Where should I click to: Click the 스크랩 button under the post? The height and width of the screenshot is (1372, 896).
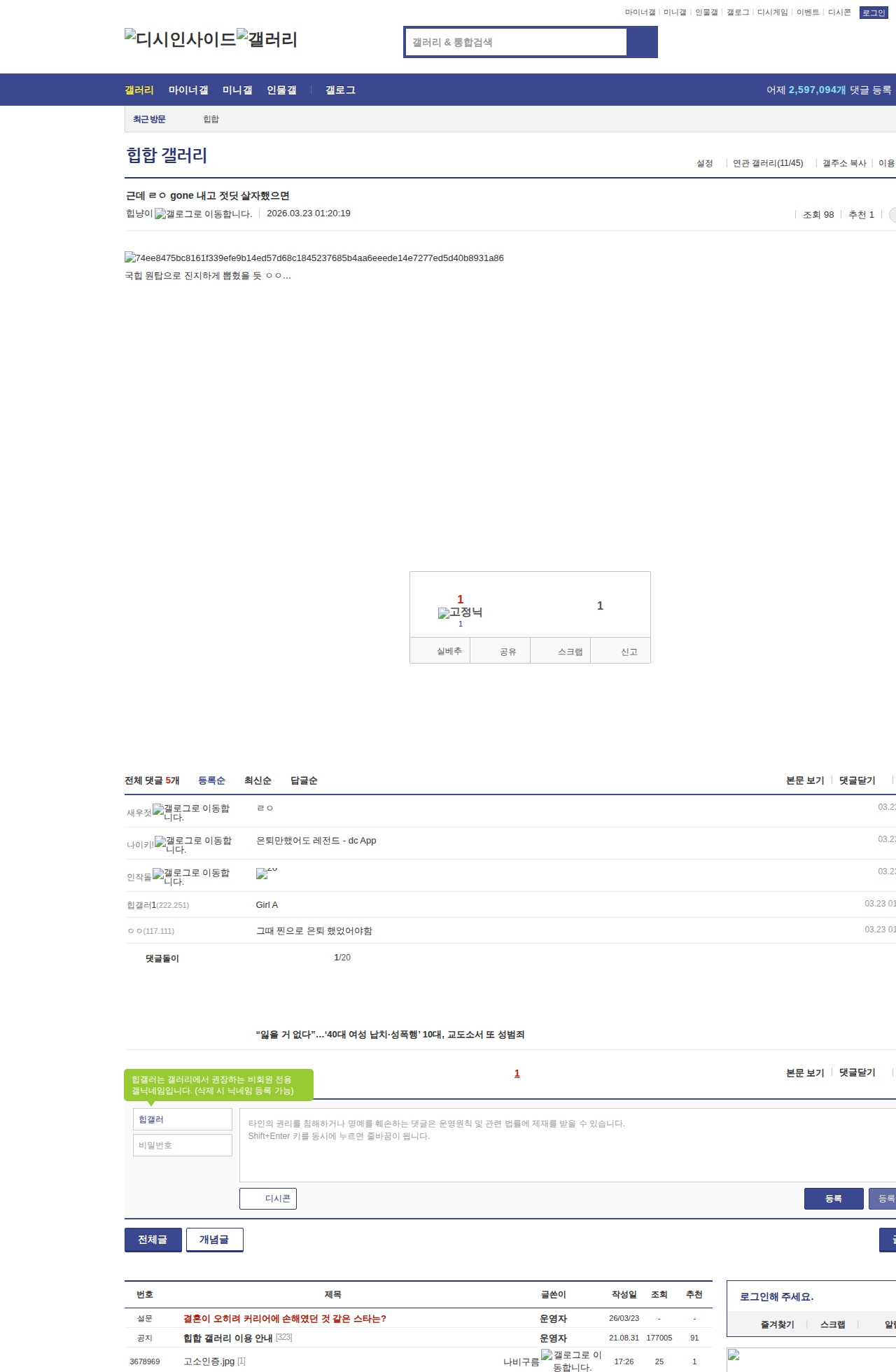click(x=570, y=652)
